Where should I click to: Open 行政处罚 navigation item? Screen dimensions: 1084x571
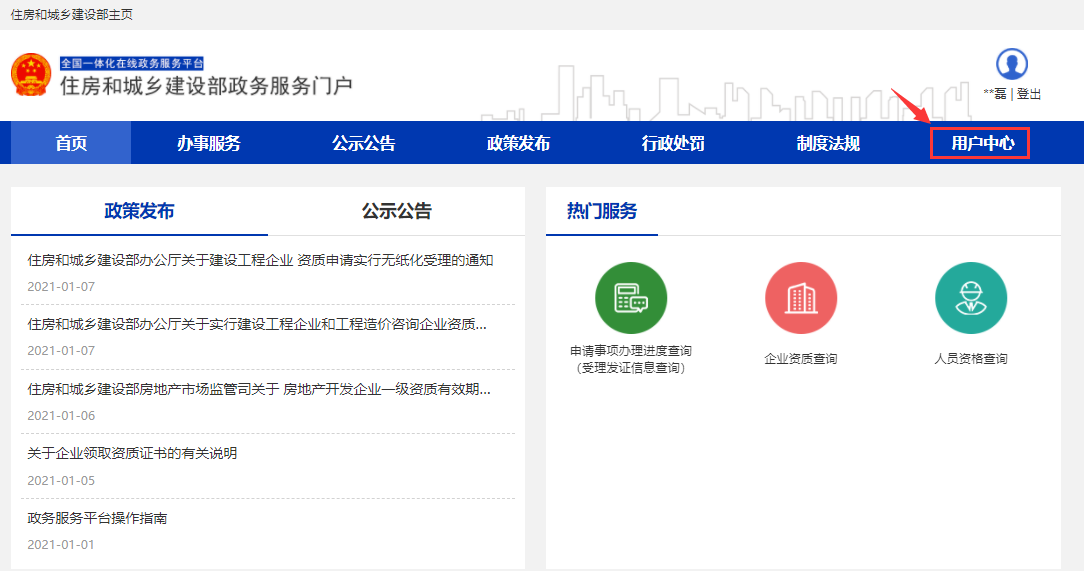[673, 143]
